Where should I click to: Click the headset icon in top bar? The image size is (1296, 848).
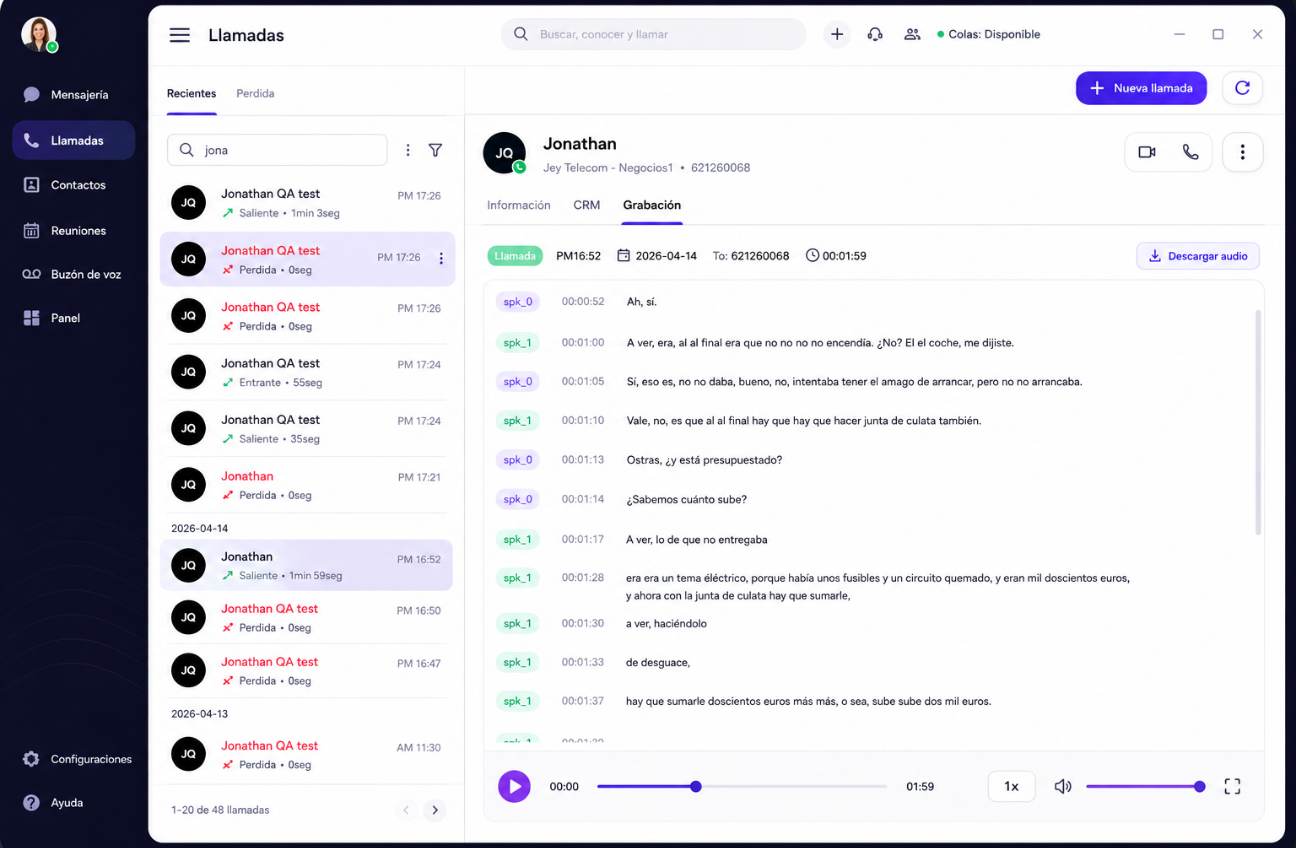(875, 34)
